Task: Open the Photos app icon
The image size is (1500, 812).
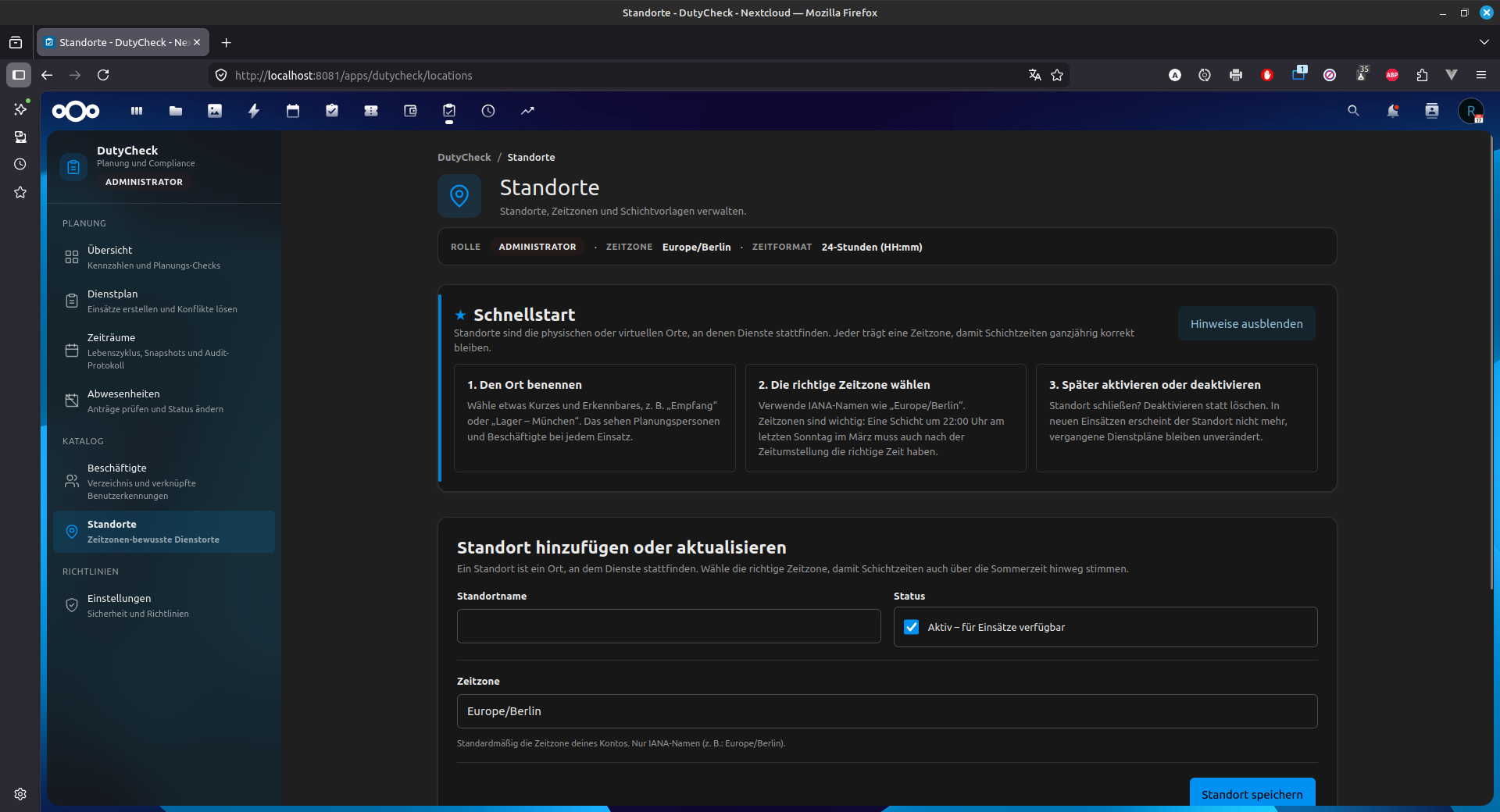Action: (x=215, y=111)
